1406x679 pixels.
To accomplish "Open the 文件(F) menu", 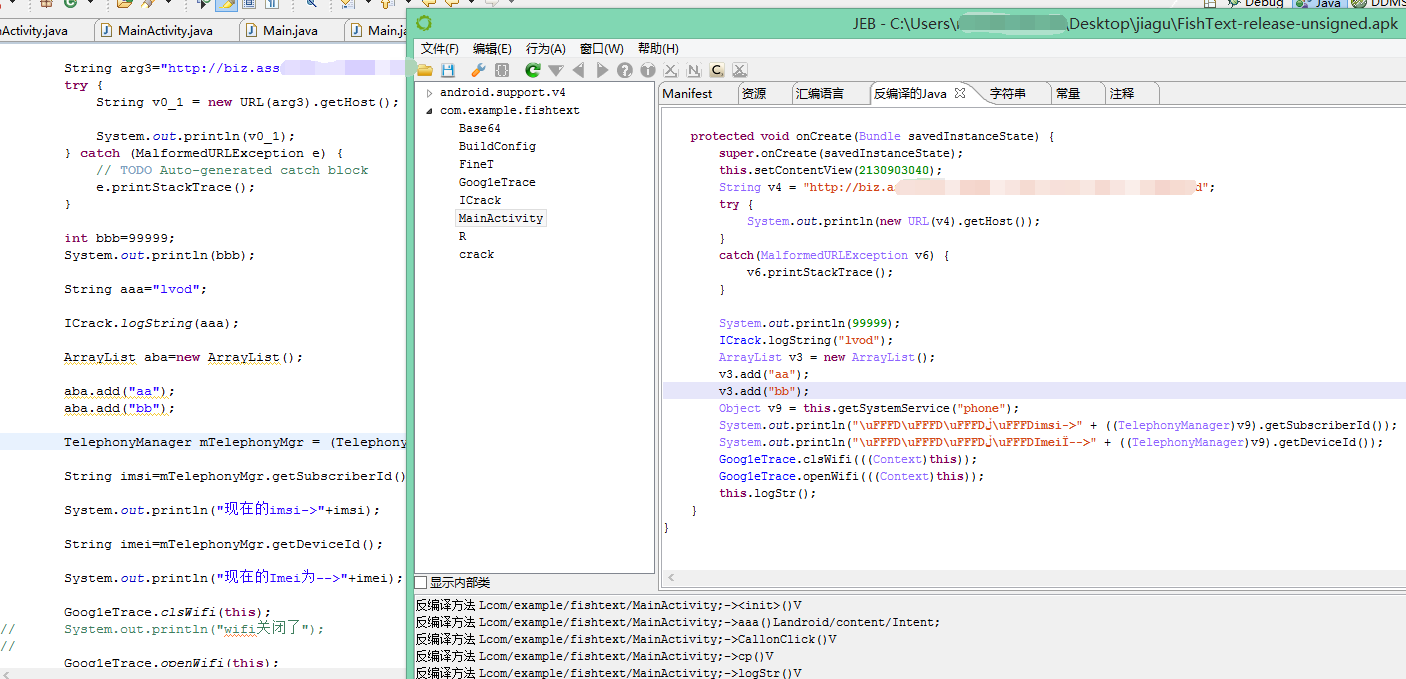I will tap(440, 48).
